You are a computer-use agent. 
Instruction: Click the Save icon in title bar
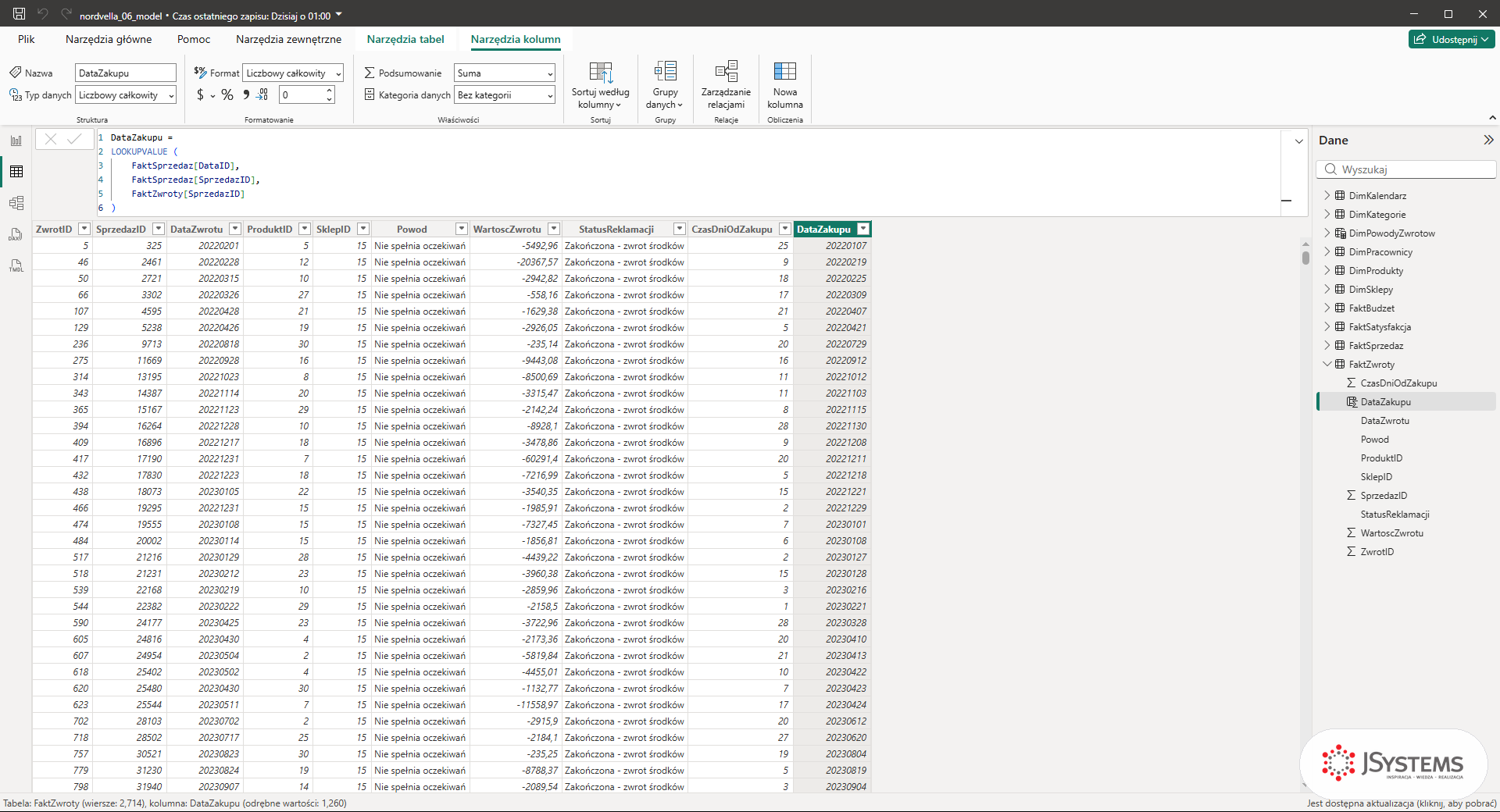pos(19,14)
